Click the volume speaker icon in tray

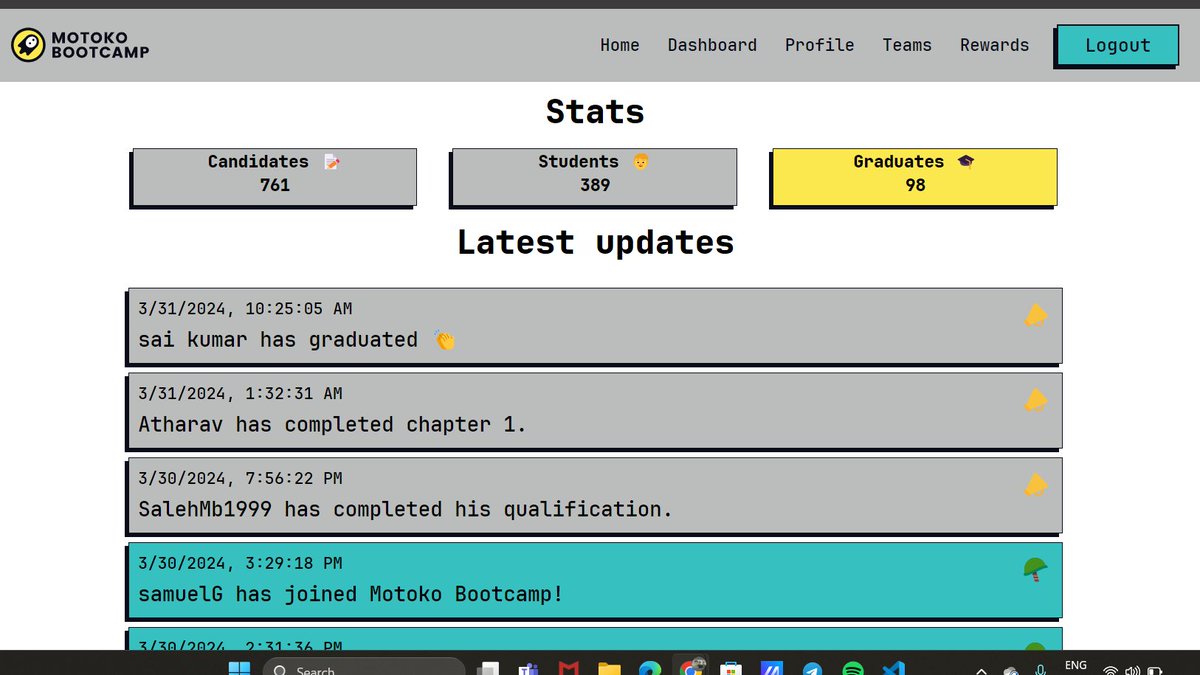[1133, 670]
